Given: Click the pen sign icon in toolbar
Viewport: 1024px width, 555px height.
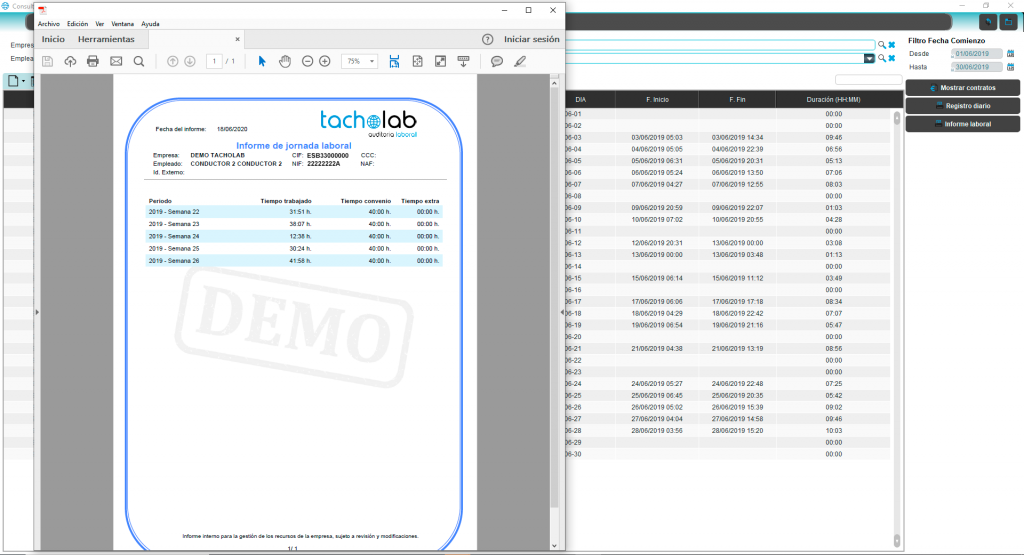Looking at the screenshot, I should click(519, 61).
